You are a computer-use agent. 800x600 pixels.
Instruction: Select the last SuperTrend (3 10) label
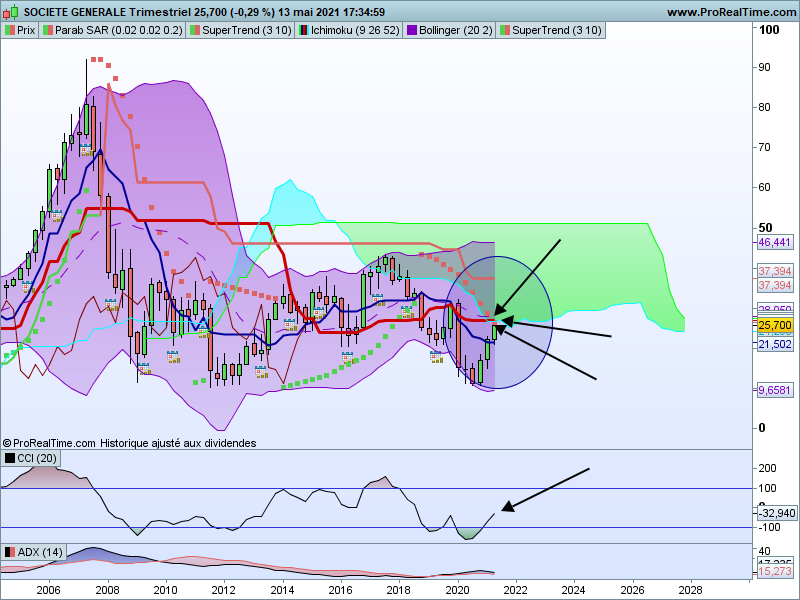pos(551,30)
